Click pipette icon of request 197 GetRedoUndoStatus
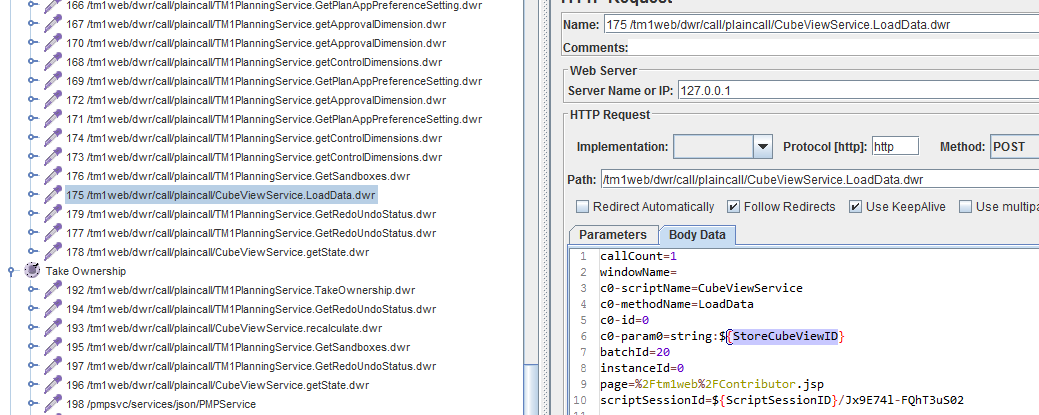This screenshot has width=1039, height=415. 52,367
